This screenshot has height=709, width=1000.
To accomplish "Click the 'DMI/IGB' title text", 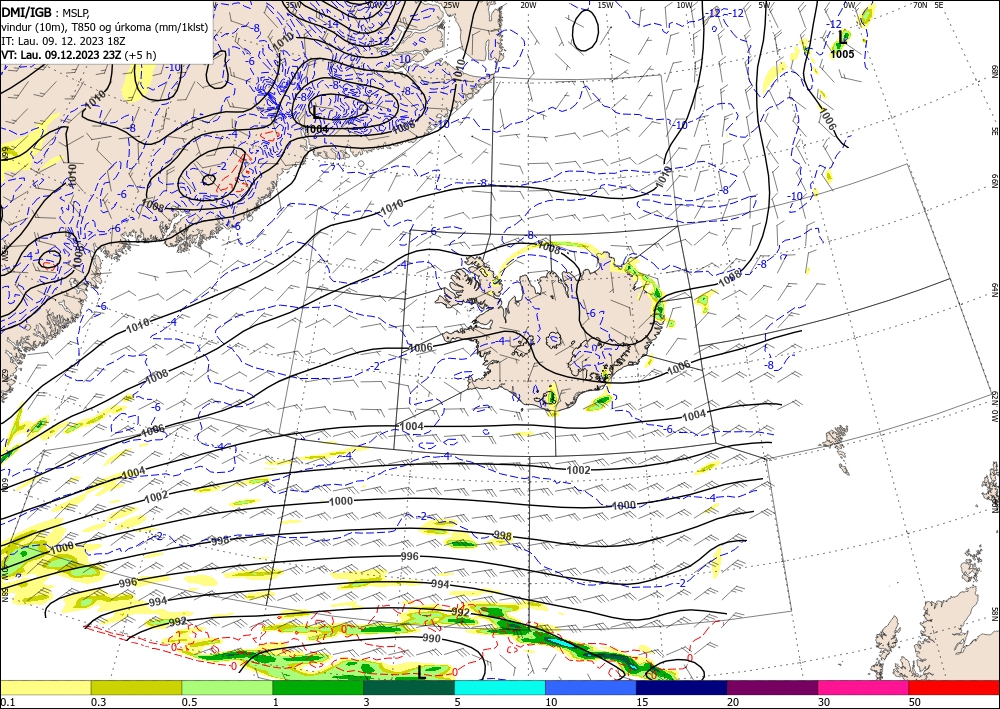I will [x=26, y=12].
